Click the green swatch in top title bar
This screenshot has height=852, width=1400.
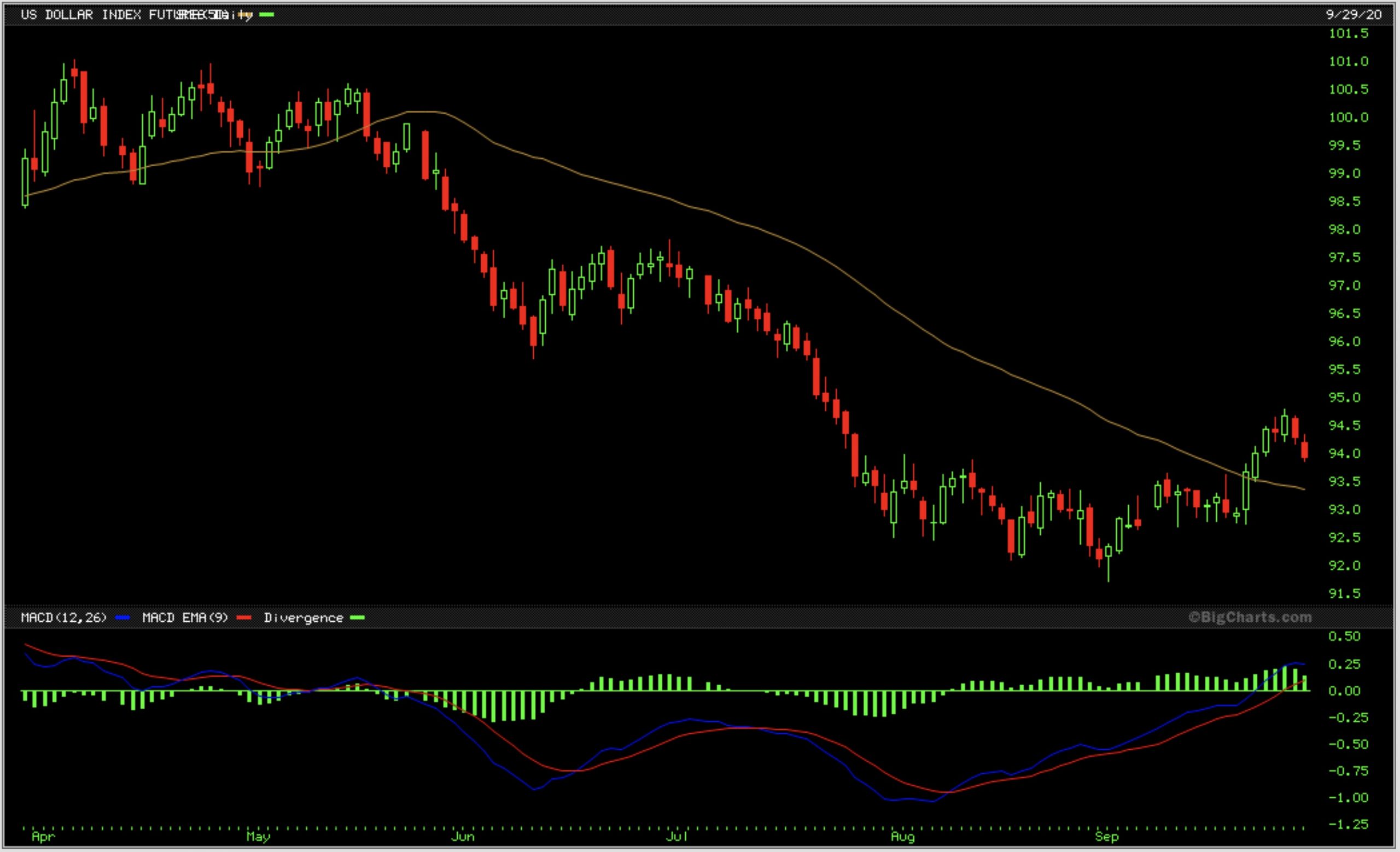click(x=266, y=15)
